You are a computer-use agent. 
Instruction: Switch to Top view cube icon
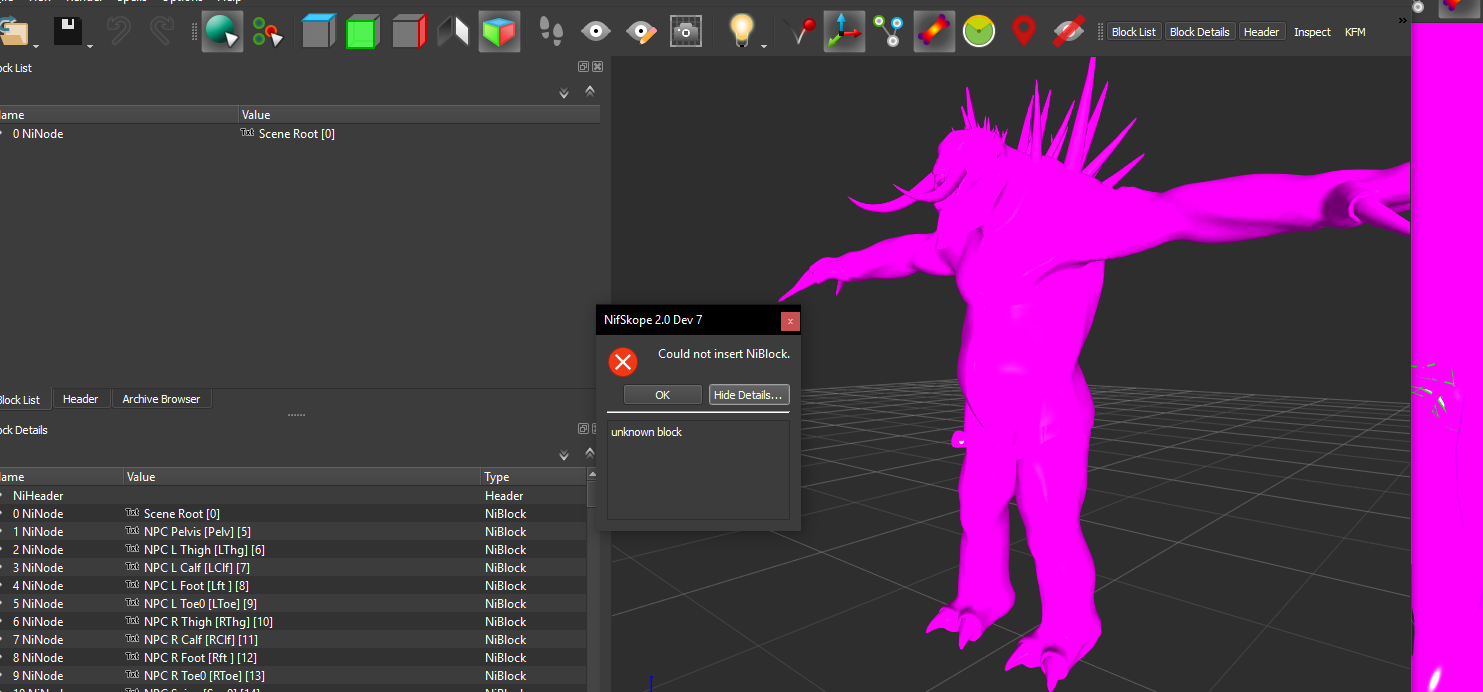[x=318, y=32]
